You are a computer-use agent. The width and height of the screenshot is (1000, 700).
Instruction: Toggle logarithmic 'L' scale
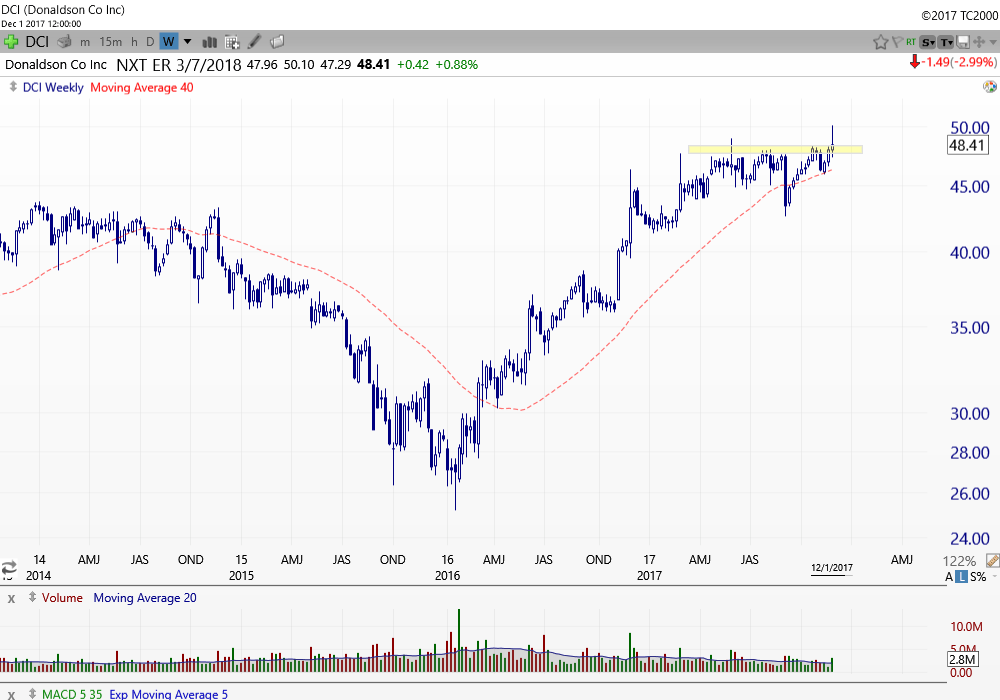click(x=961, y=577)
